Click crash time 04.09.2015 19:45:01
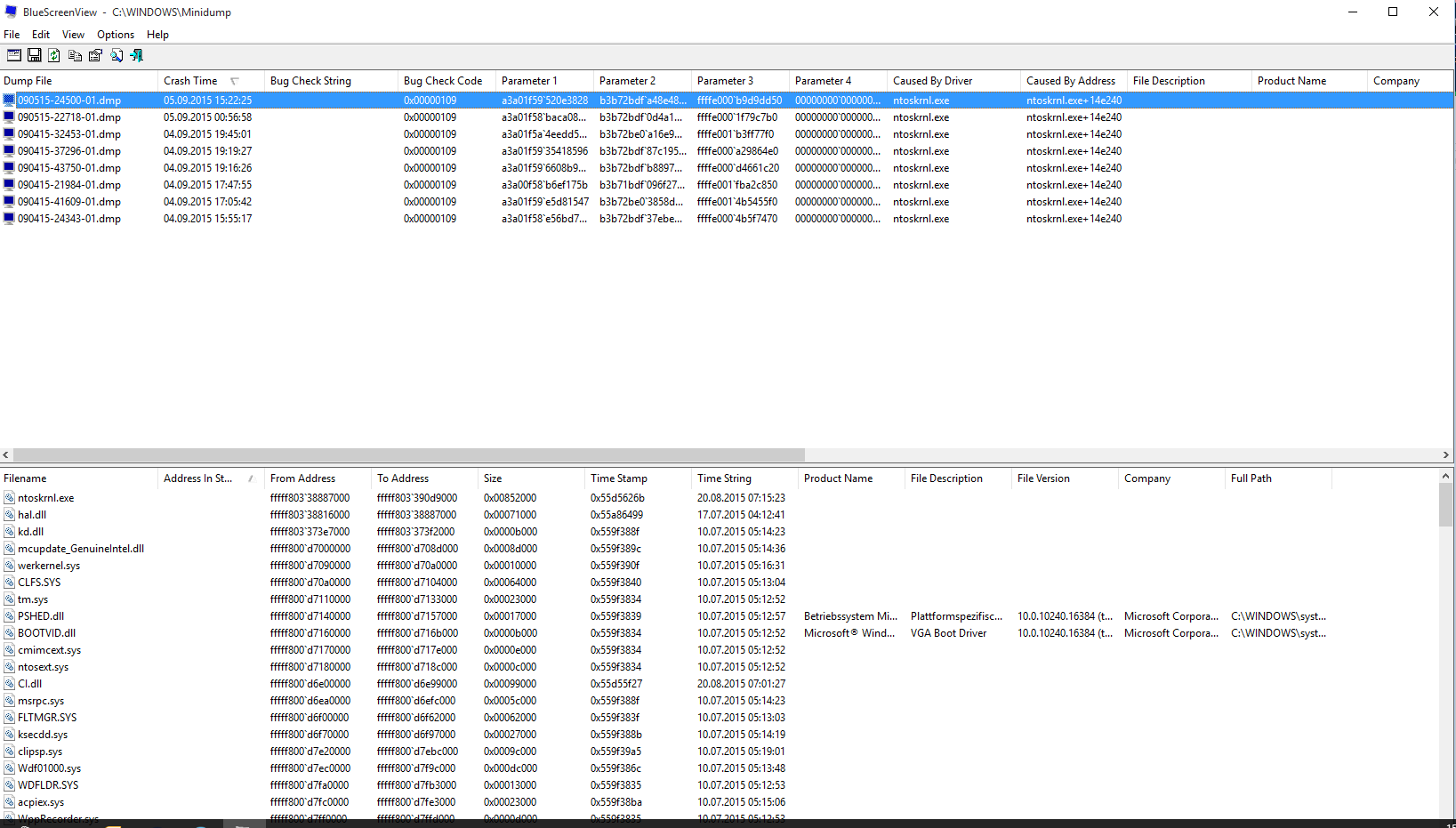 click(x=207, y=134)
